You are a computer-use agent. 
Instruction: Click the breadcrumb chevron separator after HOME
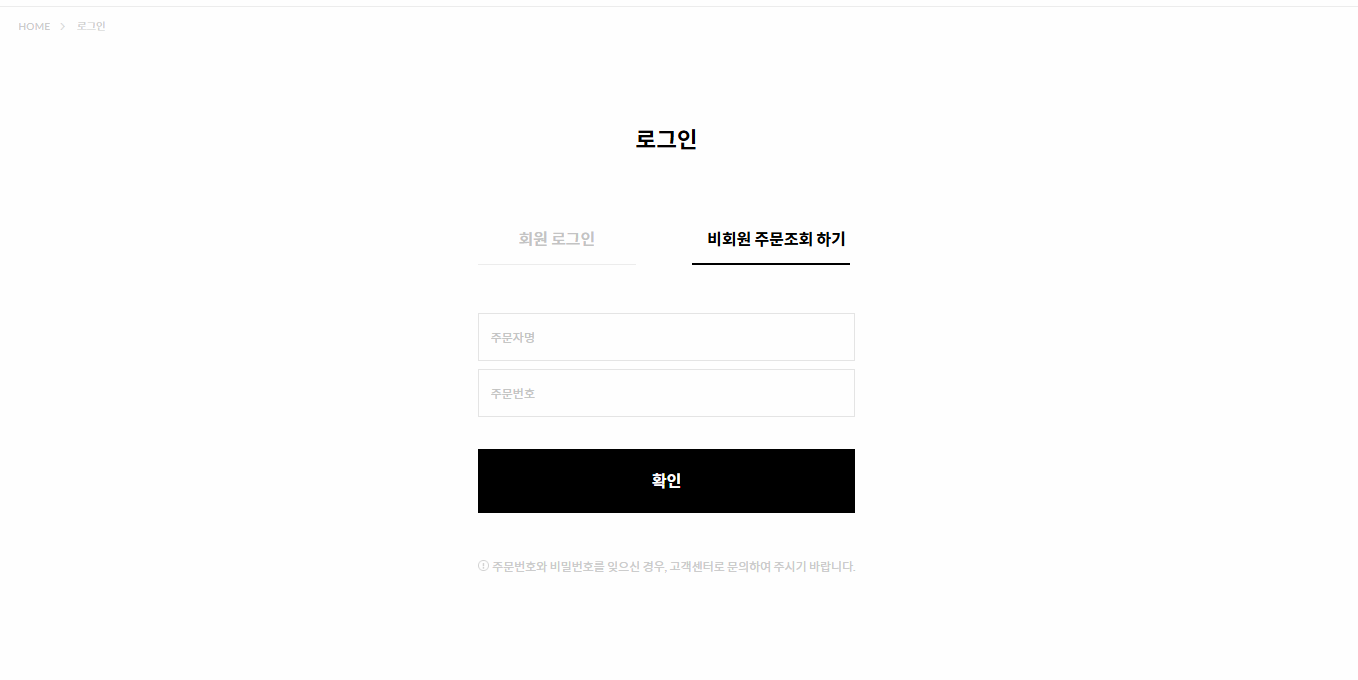(63, 27)
